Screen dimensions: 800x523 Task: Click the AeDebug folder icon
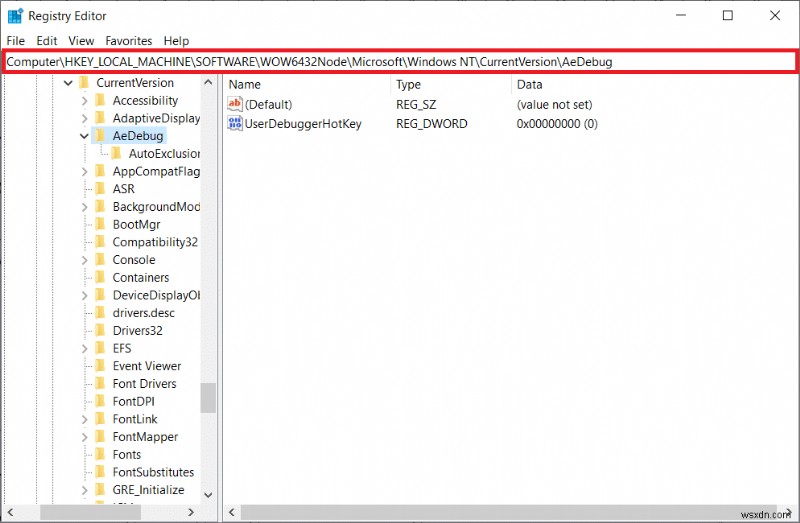[x=101, y=135]
